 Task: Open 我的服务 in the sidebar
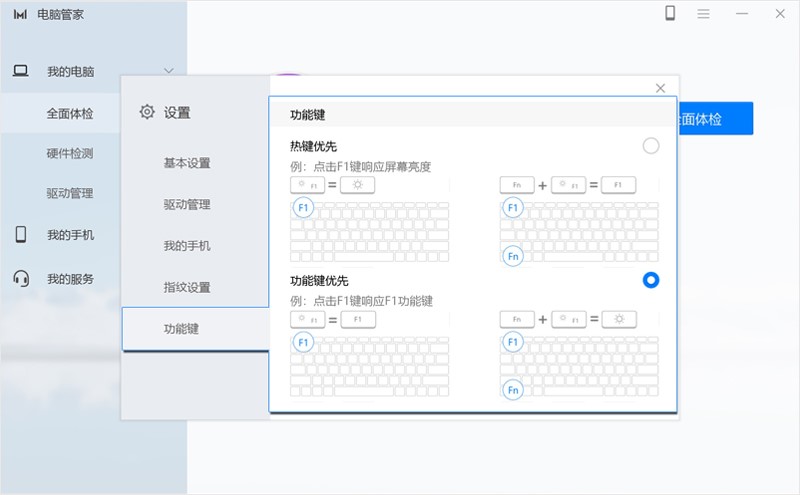coord(70,279)
